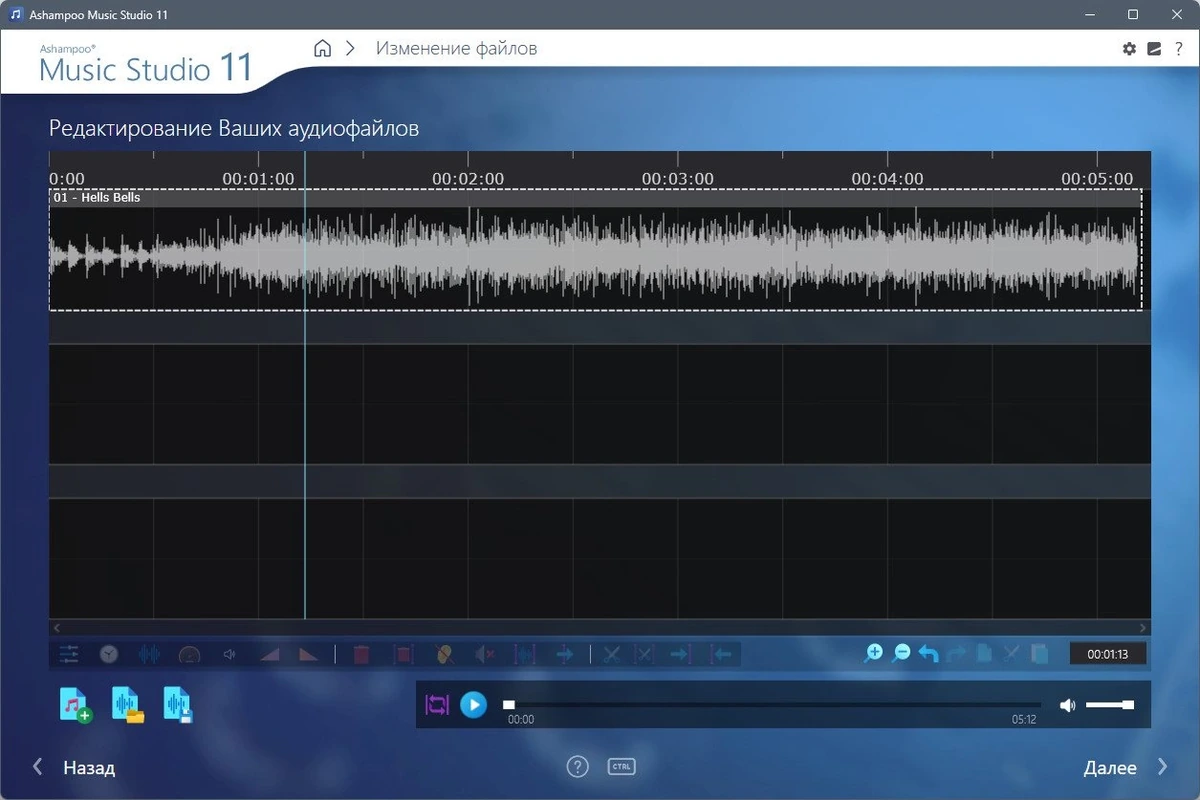1200x800 pixels.
Task: Move to the left bracket arrow
Action: click(721, 655)
